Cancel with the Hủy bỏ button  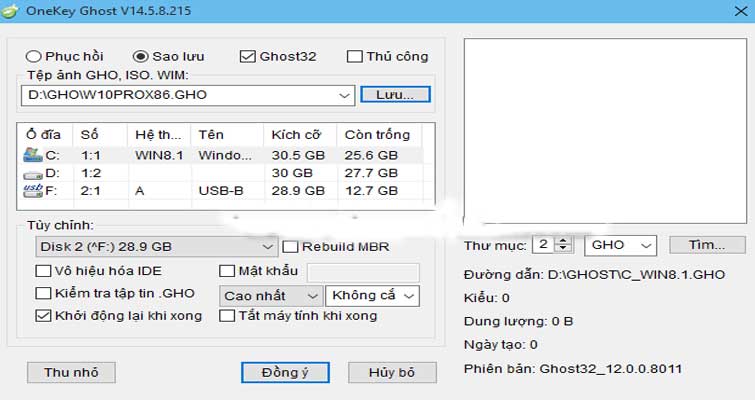click(x=392, y=373)
